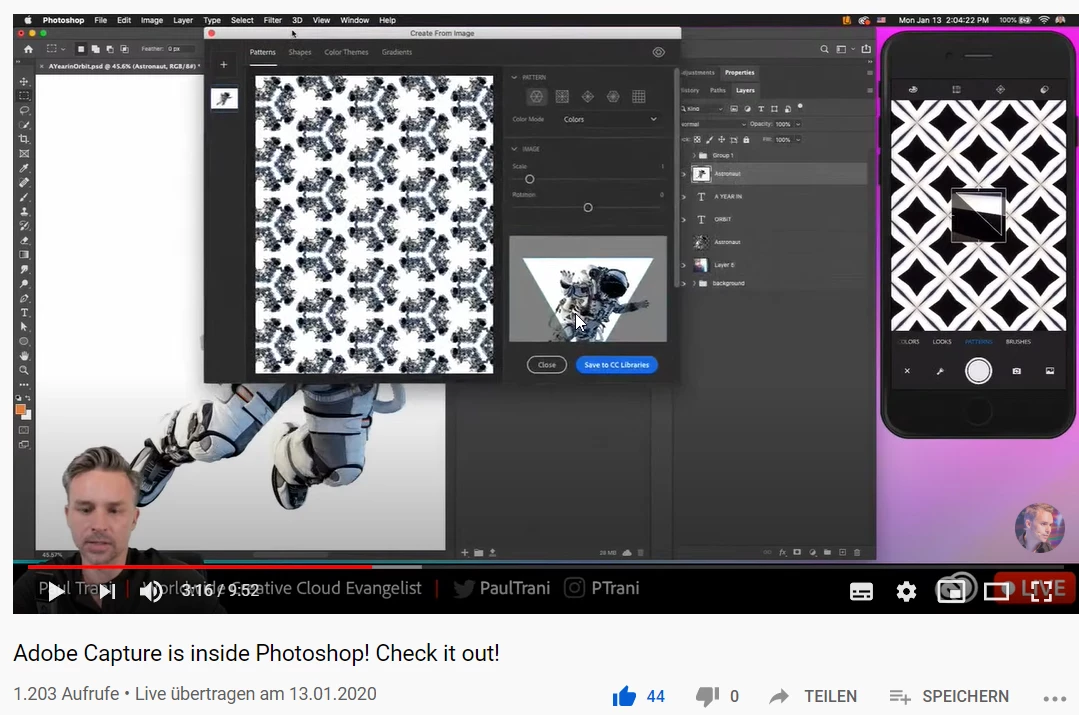Viewport: 1079px width, 715px height.
Task: Choose the first hexagonal pattern type icon
Action: (x=537, y=97)
